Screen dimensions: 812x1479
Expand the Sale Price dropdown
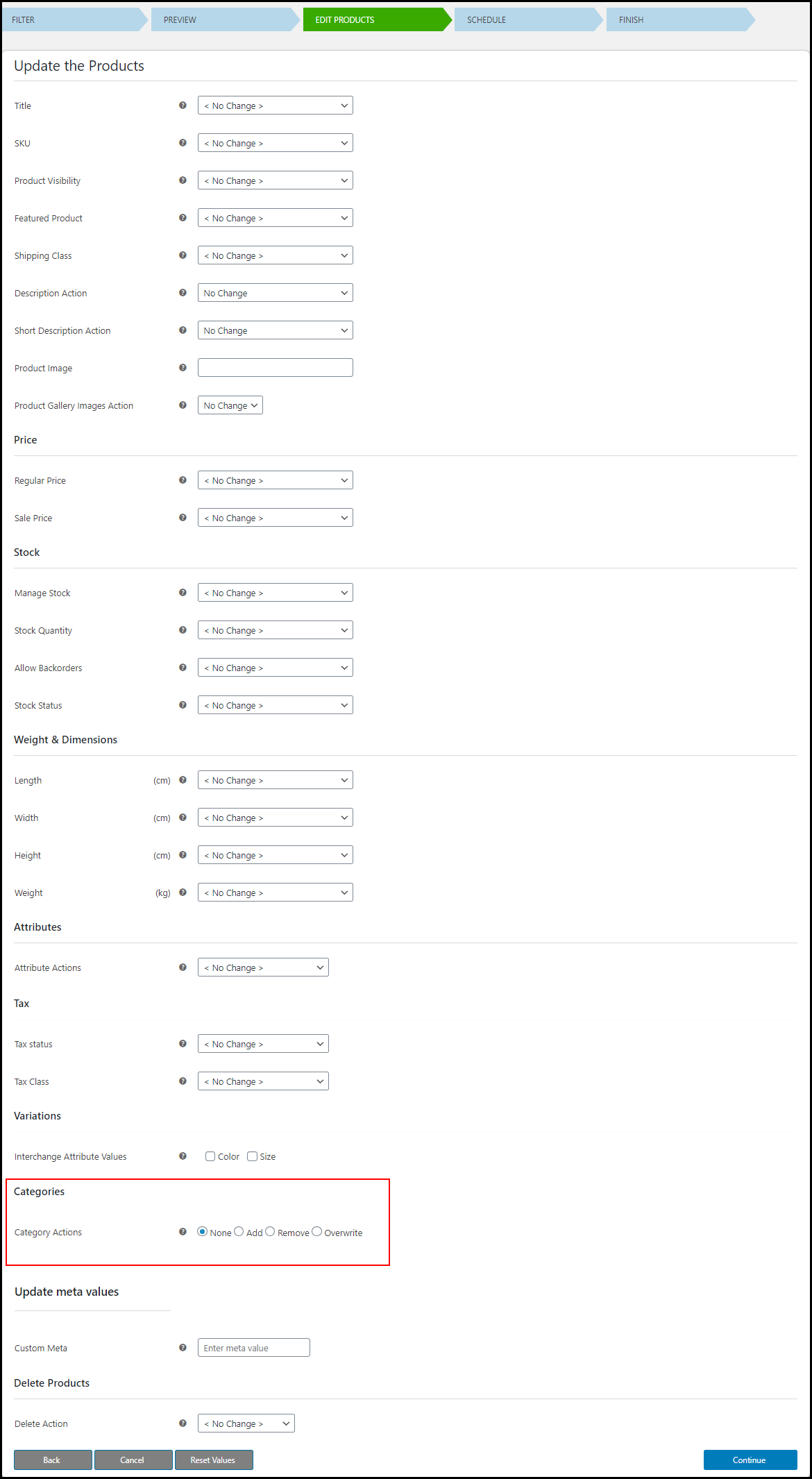coord(275,518)
